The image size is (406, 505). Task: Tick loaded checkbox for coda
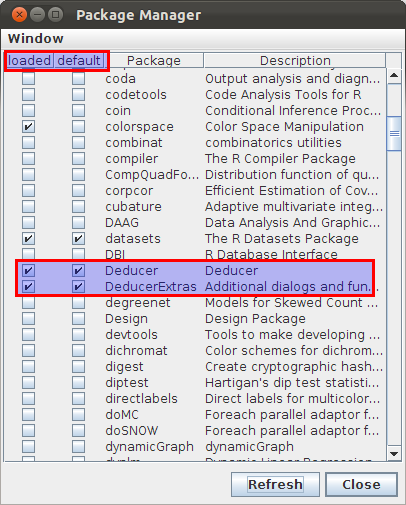(x=28, y=79)
